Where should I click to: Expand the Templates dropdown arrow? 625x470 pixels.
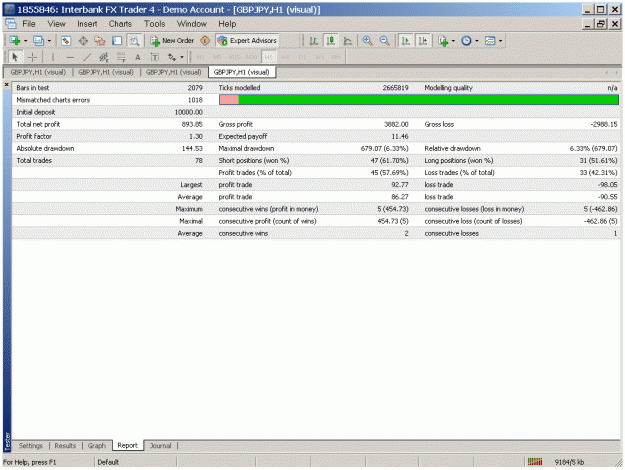point(500,41)
